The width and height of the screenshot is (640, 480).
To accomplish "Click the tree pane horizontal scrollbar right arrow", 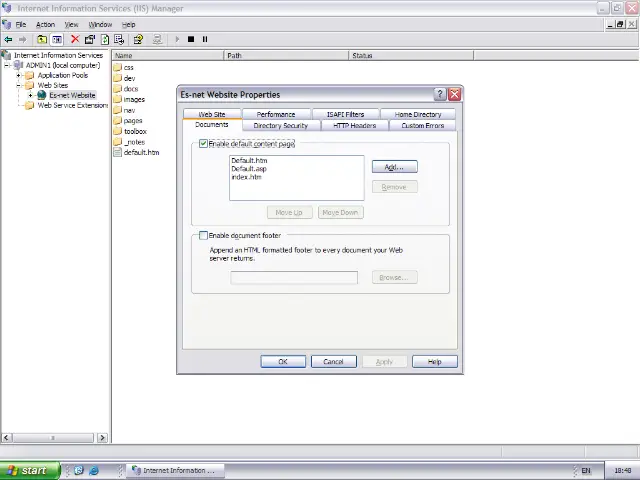I will [x=102, y=438].
